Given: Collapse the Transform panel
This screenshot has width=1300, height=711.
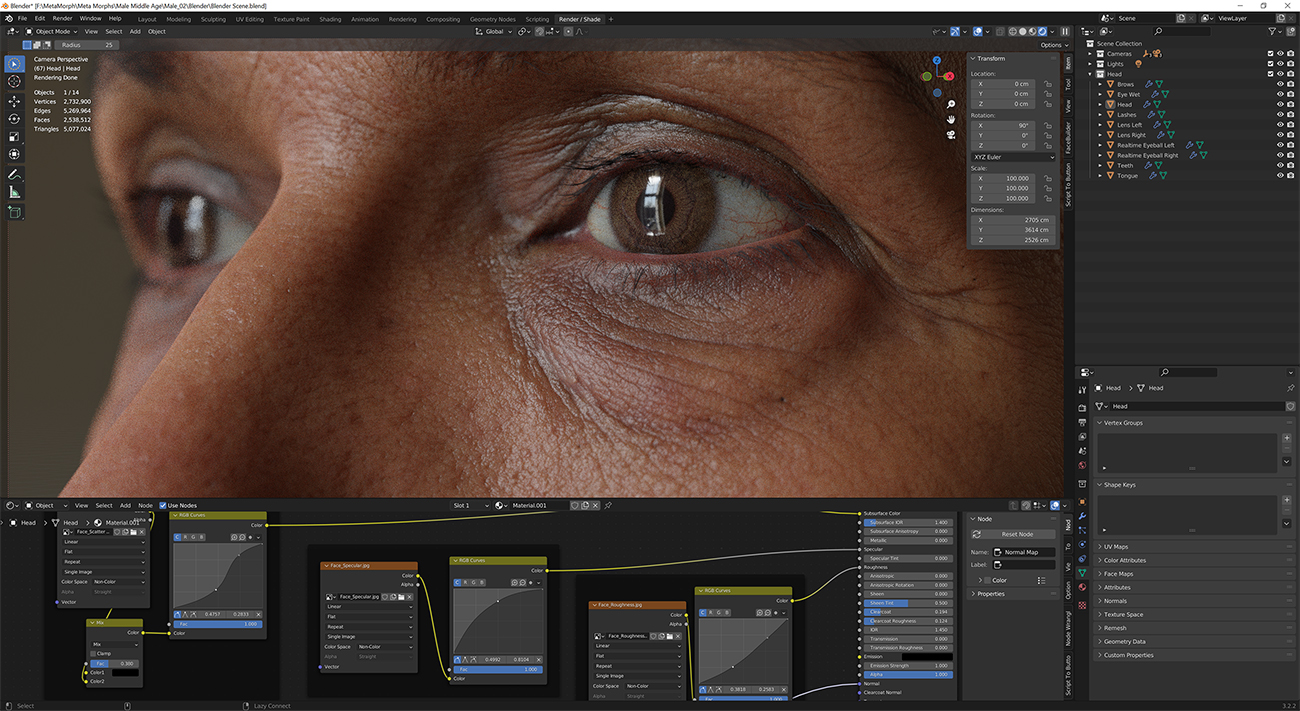Looking at the screenshot, I should (x=991, y=58).
